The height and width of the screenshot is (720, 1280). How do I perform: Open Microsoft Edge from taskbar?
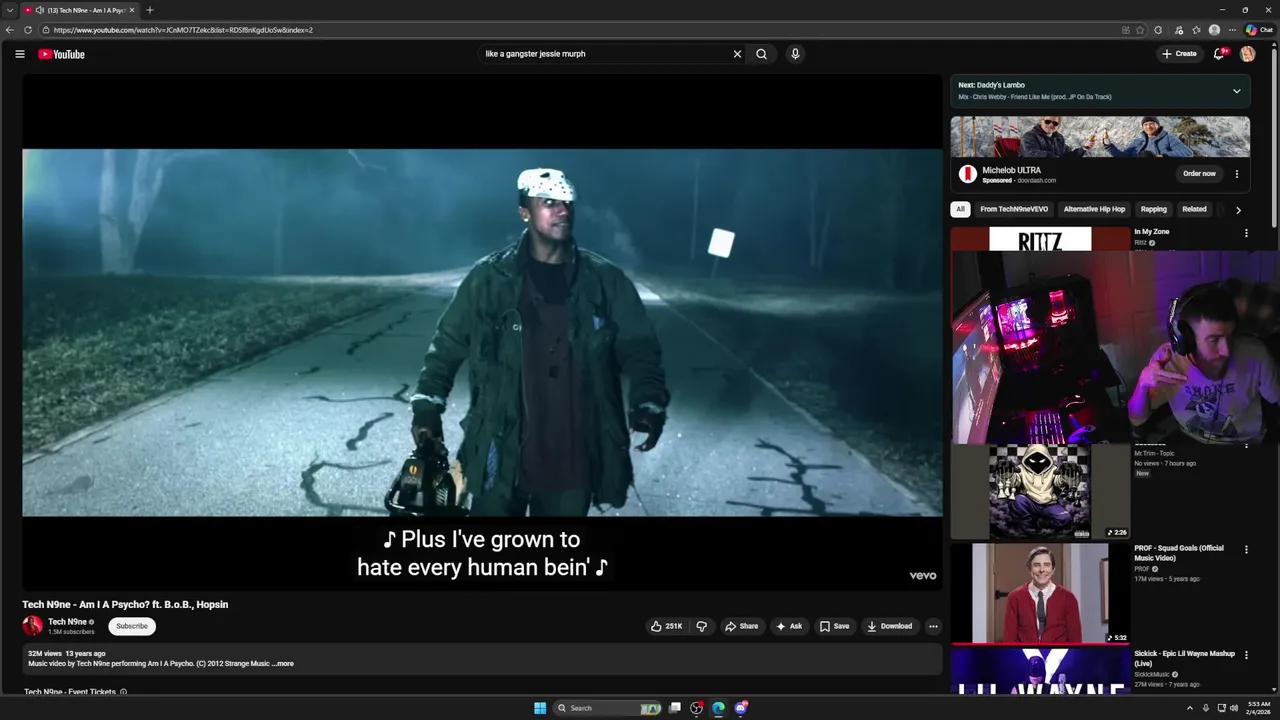click(x=718, y=708)
